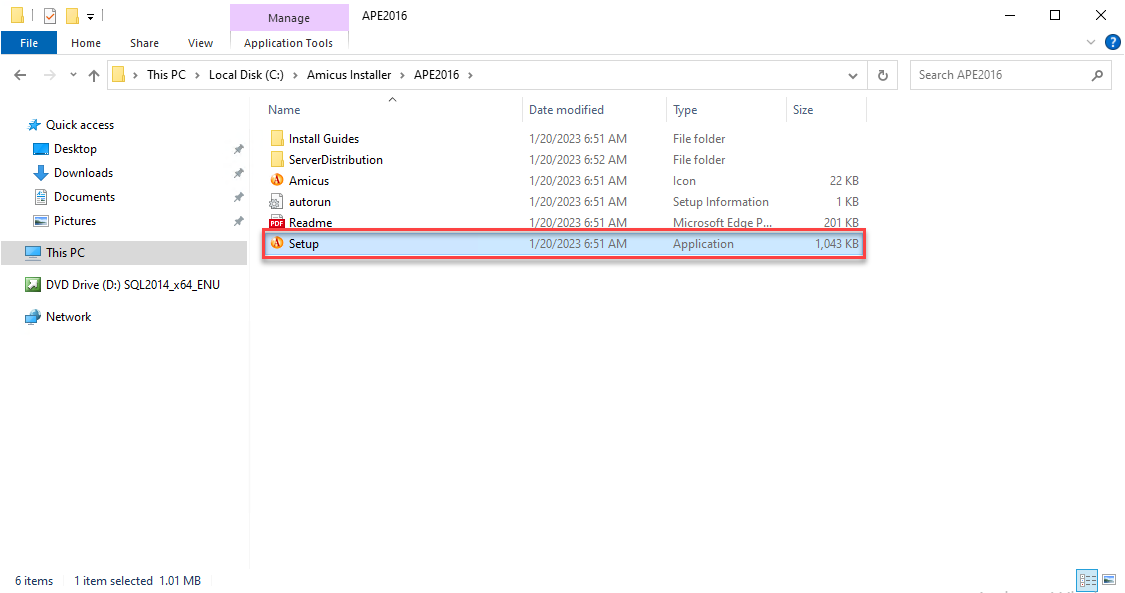Viewport: 1125px width, 593px height.
Task: Click the Quick access star icon
Action: (x=34, y=125)
